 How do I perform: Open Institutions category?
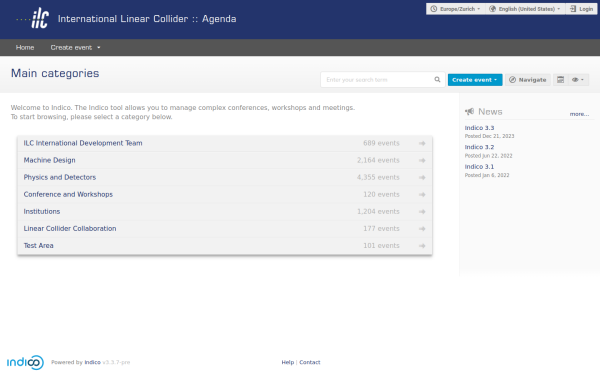click(42, 211)
